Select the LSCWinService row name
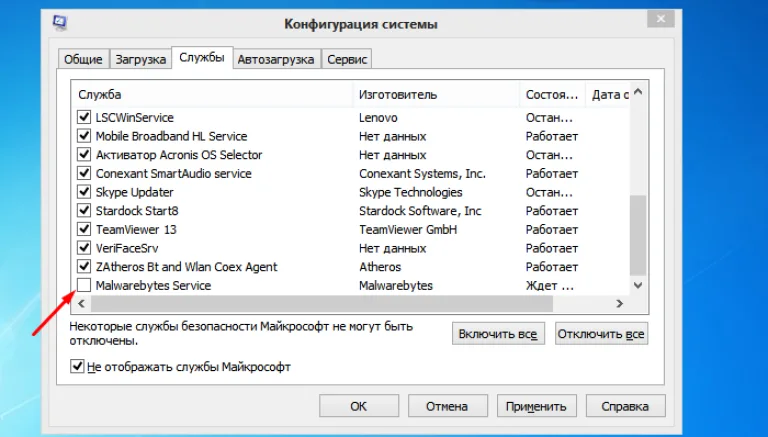 click(135, 118)
